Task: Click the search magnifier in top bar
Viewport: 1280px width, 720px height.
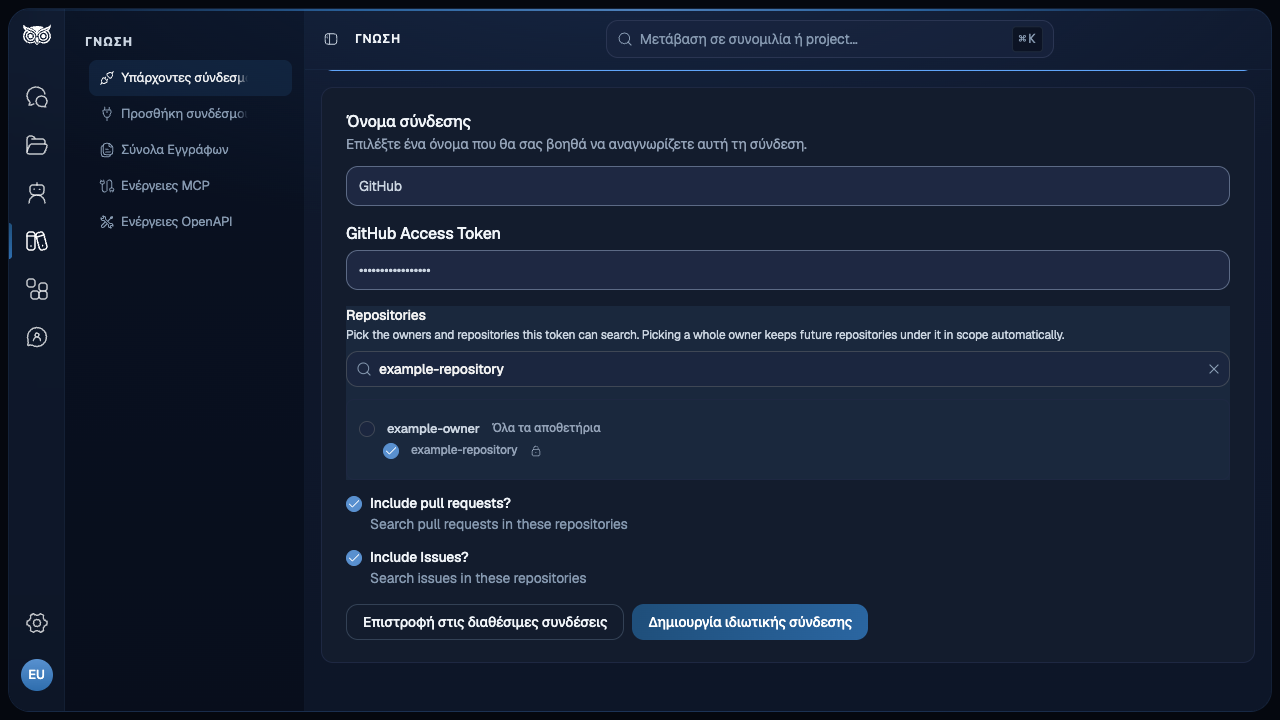Action: [x=624, y=39]
